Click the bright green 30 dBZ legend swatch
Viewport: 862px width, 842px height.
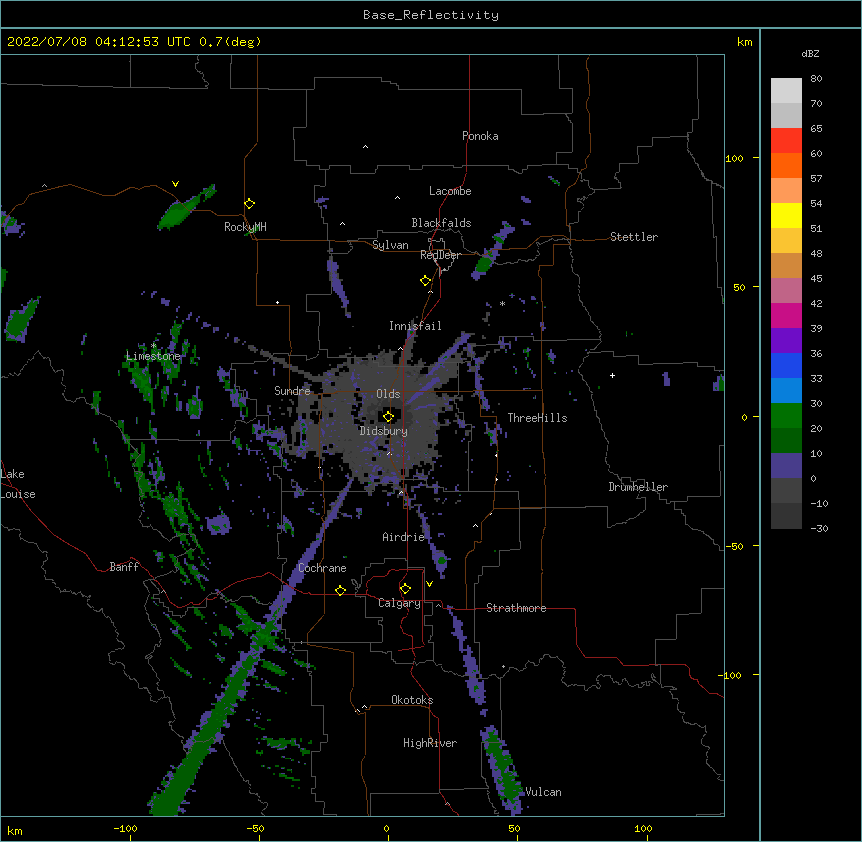pos(786,416)
